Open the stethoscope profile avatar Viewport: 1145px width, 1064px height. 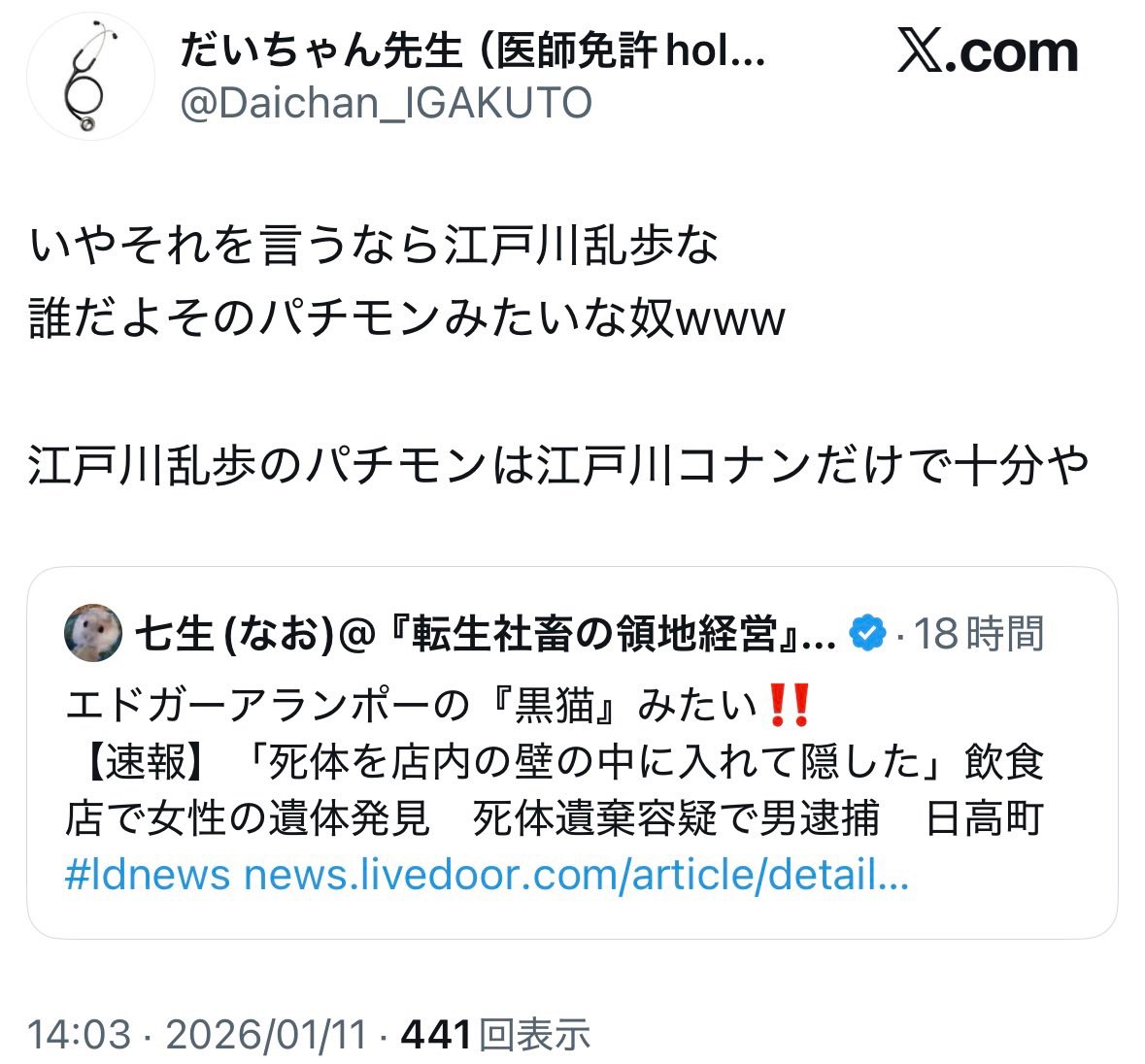[x=90, y=77]
